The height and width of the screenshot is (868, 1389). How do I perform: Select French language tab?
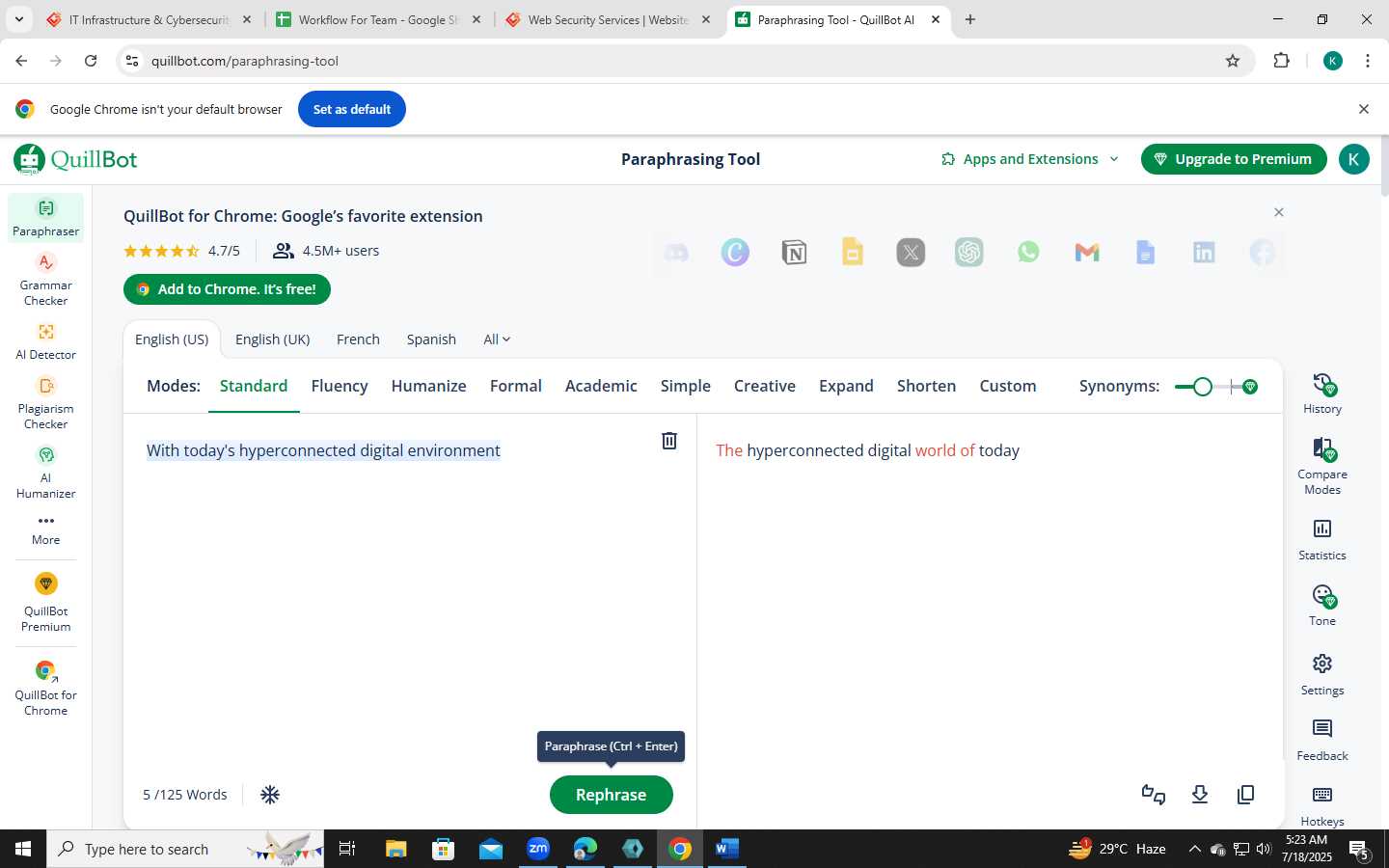[358, 339]
